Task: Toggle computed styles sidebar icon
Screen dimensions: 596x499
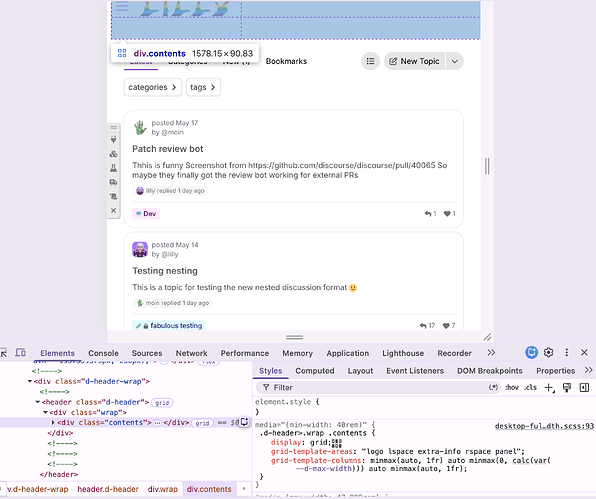Action: pos(584,387)
